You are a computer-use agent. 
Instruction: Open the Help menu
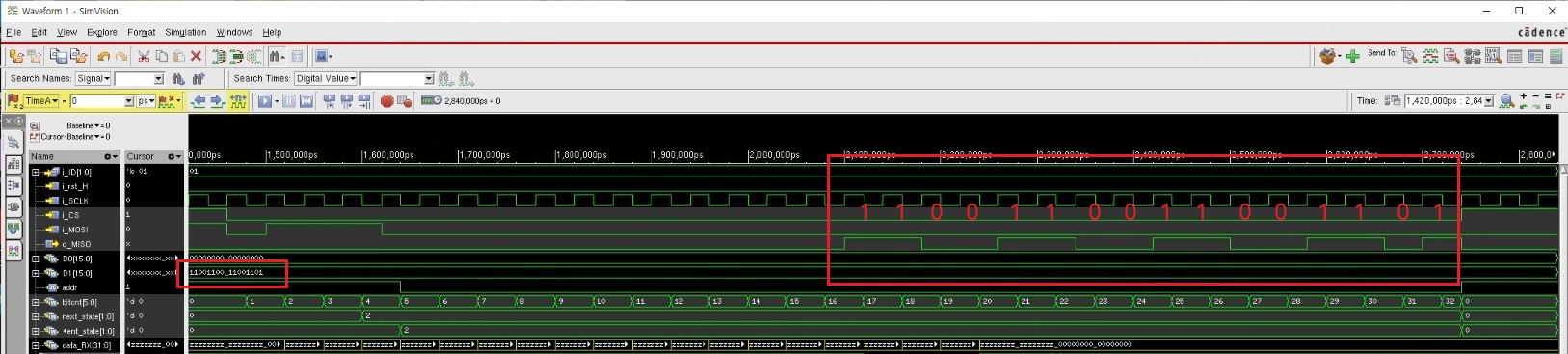click(272, 32)
